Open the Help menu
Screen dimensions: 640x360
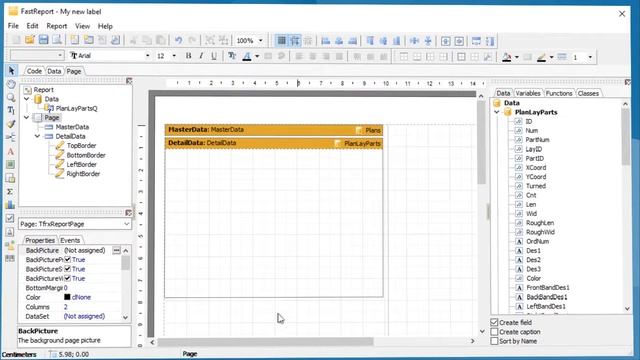pos(105,26)
